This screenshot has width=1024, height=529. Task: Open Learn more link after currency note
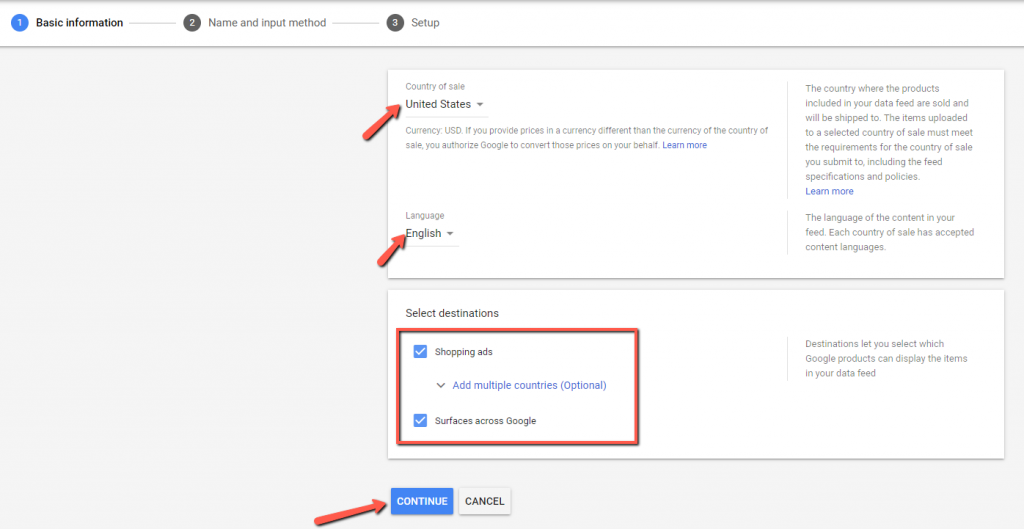point(684,146)
